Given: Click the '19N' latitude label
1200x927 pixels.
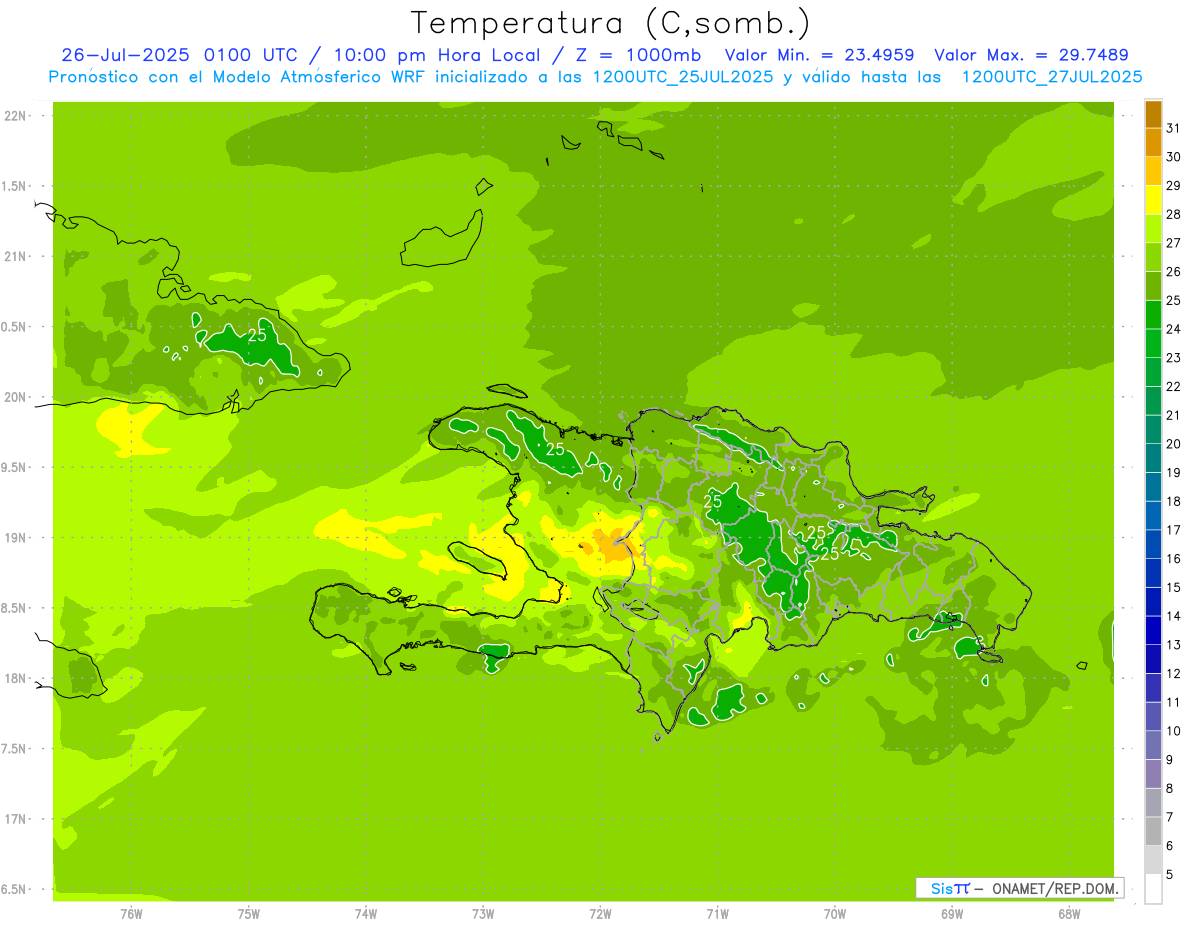Looking at the screenshot, I should coord(17,538).
